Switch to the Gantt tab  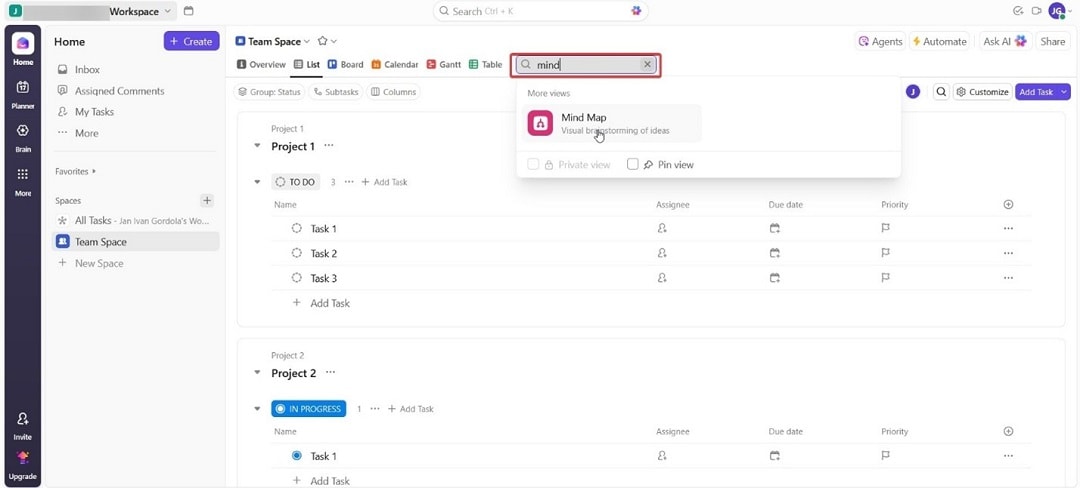[x=444, y=65]
